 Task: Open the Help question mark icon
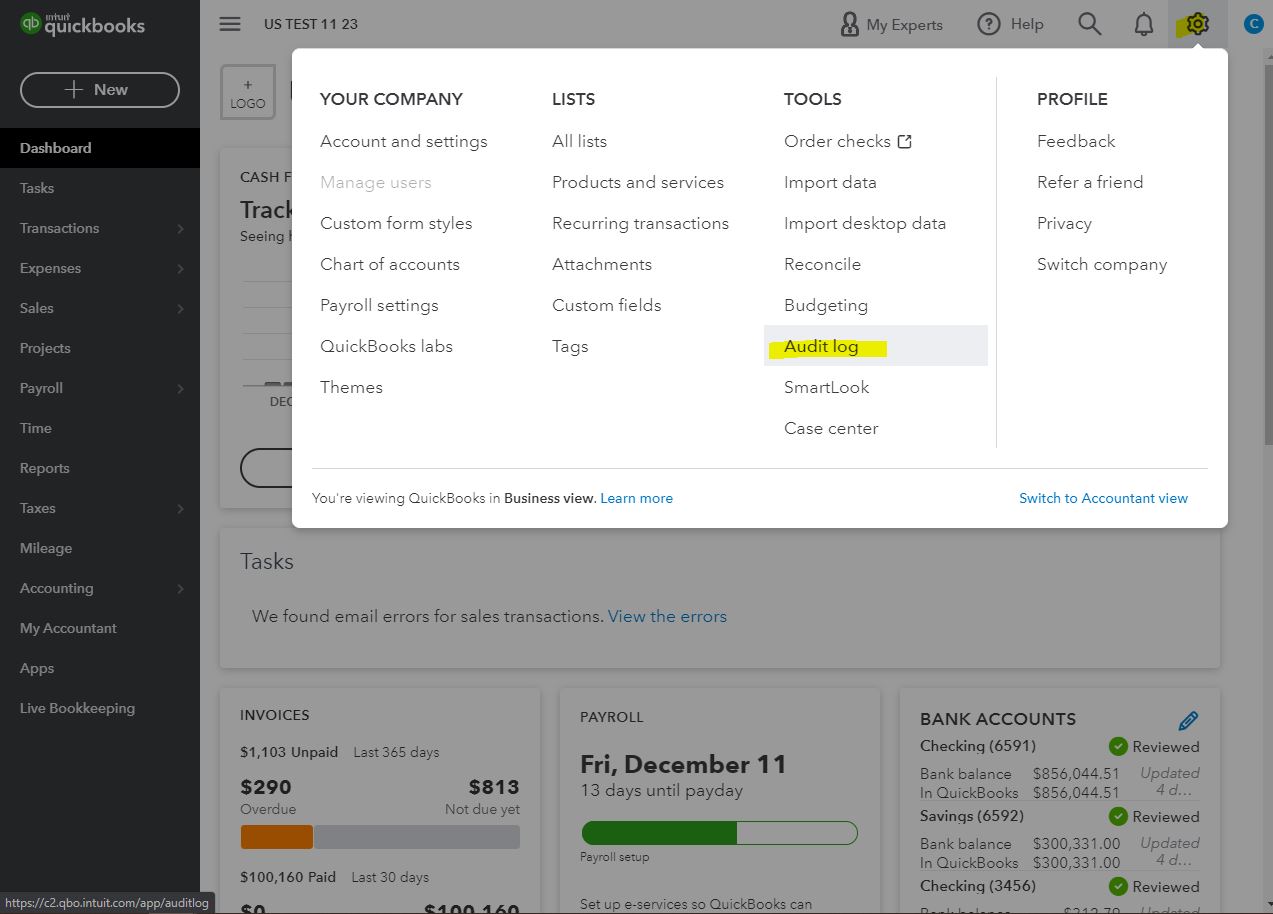coord(988,24)
